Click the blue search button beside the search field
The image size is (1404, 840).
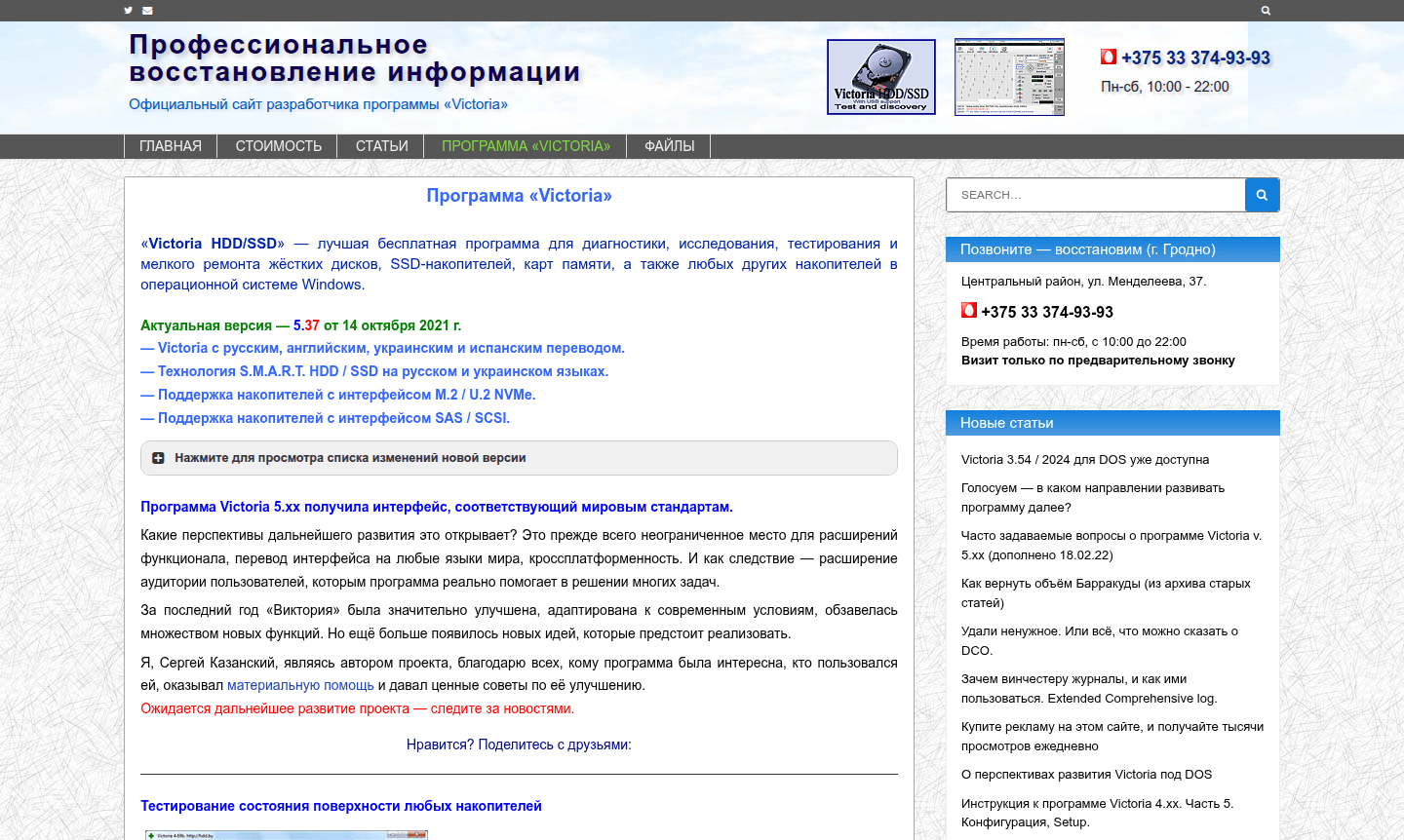pos(1262,194)
